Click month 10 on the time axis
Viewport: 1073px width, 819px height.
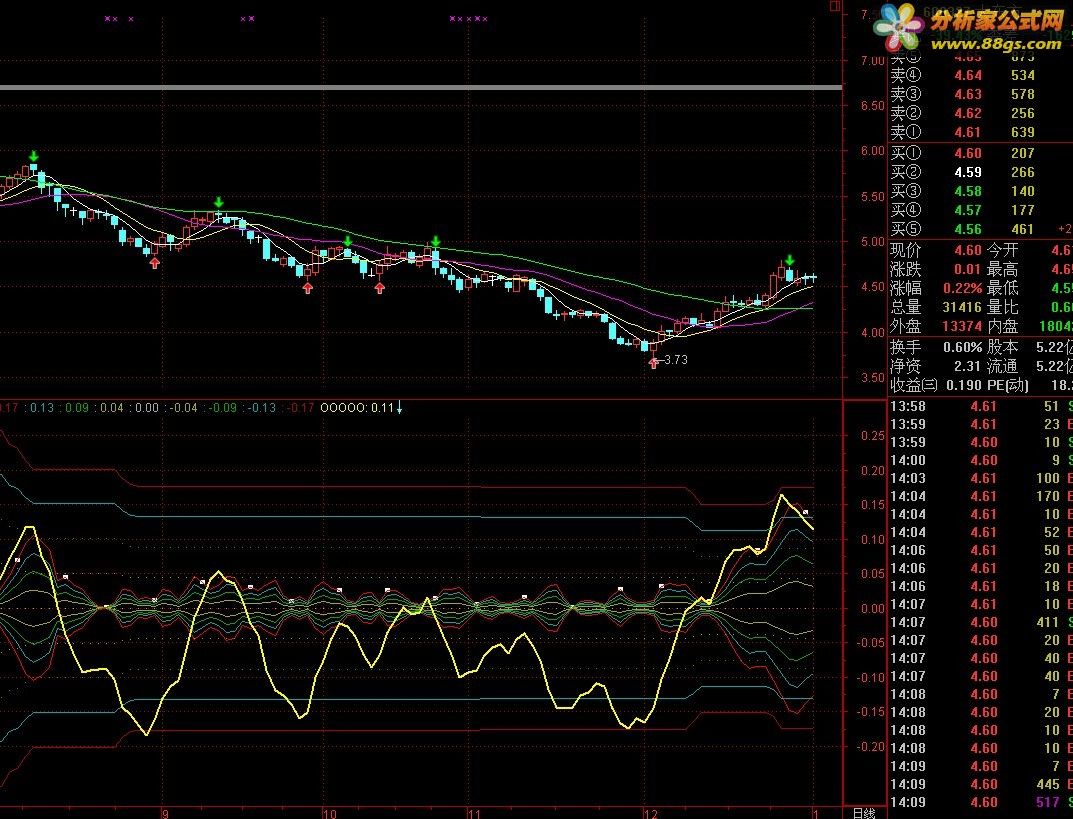click(330, 814)
